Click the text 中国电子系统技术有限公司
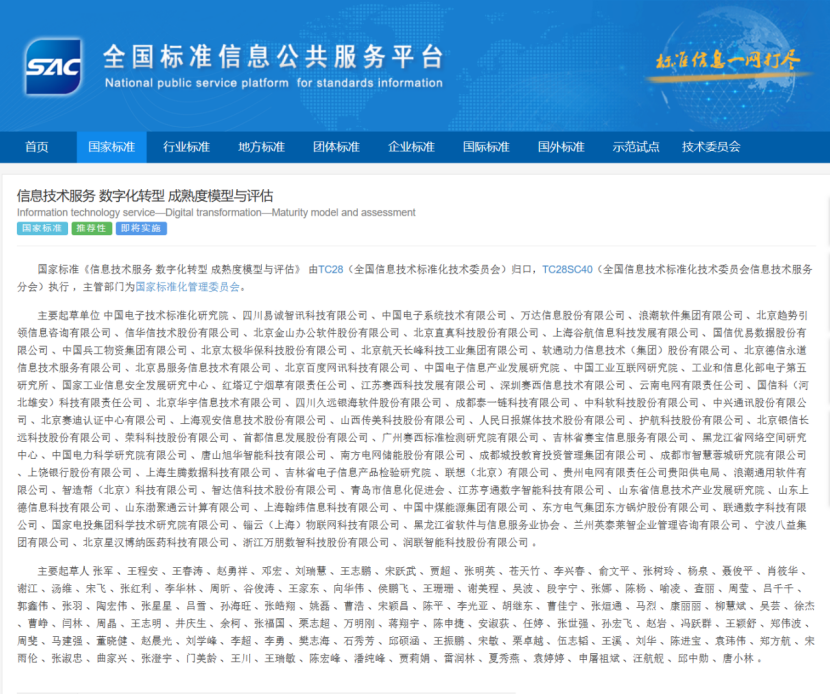Screen dimensions: 830x694 click(x=444, y=316)
